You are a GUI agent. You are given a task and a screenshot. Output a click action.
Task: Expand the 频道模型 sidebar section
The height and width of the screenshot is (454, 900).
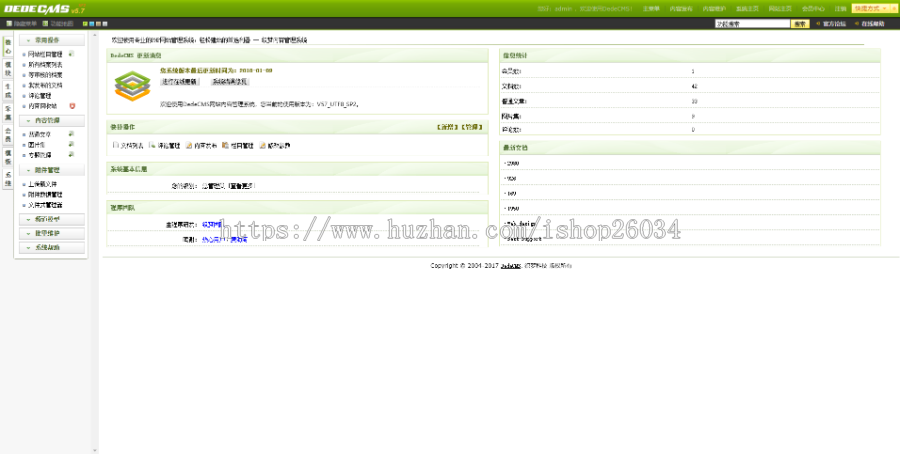pyautogui.click(x=52, y=219)
